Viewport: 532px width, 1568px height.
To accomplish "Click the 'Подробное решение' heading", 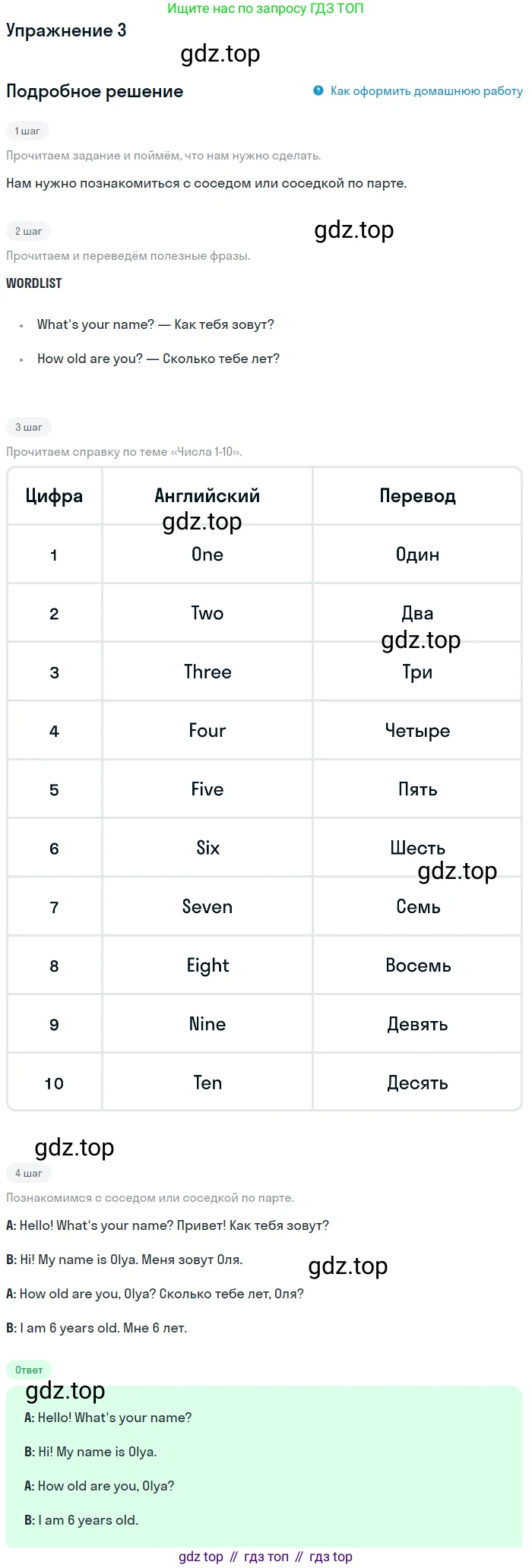I will 95,91.
